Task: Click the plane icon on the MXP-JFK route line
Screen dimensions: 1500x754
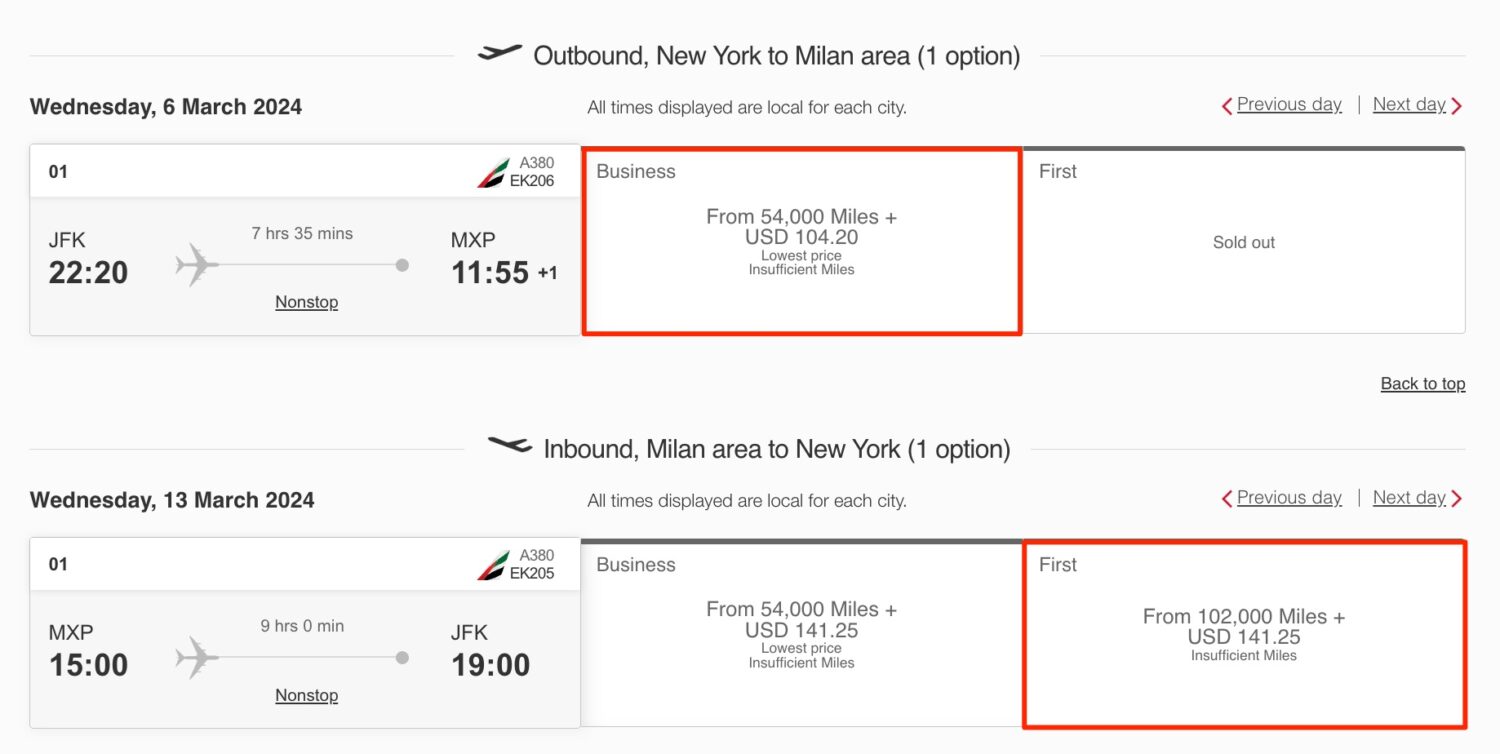Action: [x=196, y=657]
